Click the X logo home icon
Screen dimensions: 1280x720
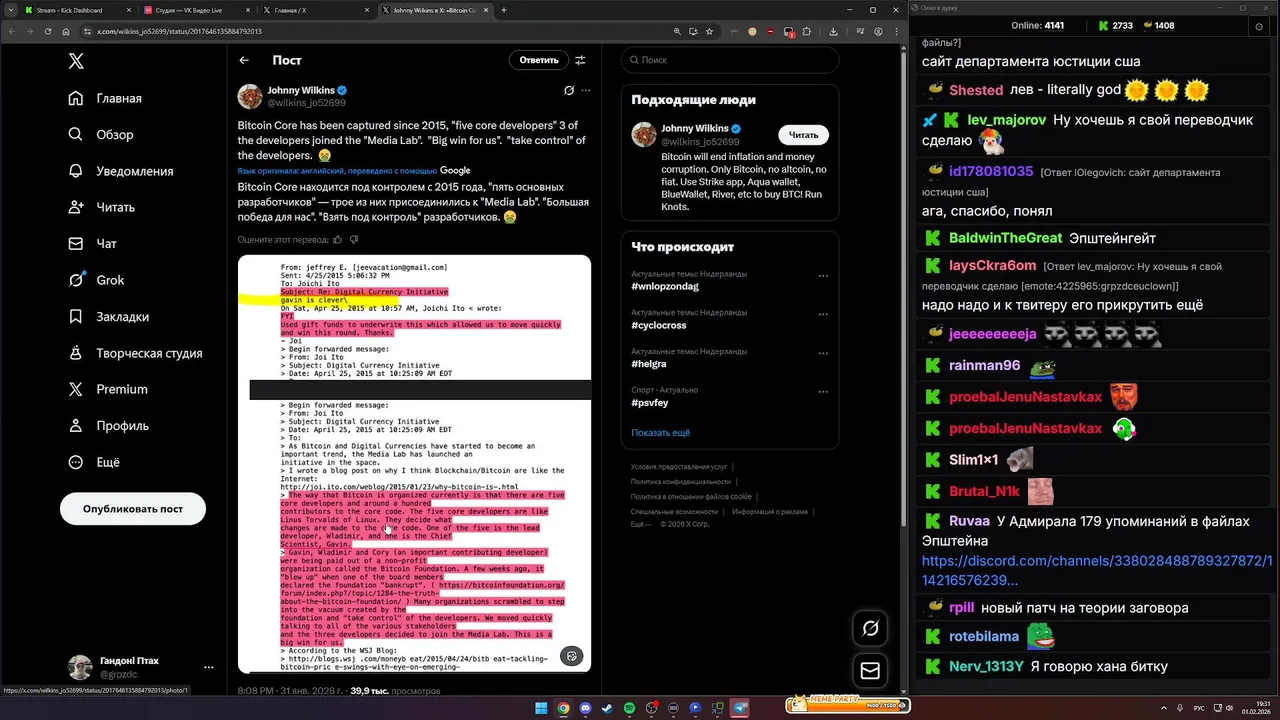pos(76,61)
